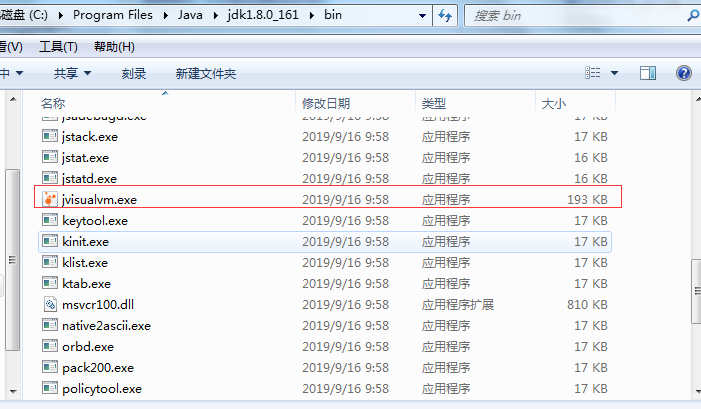Select the native2ascii.exe file name

point(106,325)
